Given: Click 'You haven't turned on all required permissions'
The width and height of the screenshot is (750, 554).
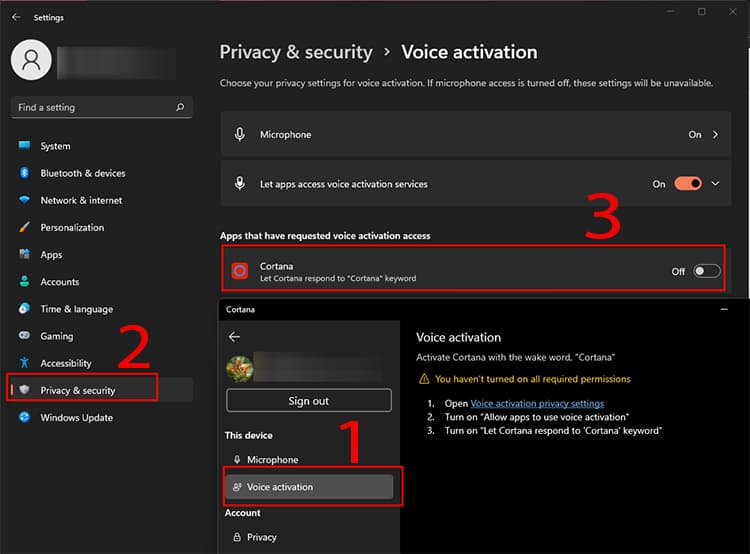Looking at the screenshot, I should tap(532, 379).
